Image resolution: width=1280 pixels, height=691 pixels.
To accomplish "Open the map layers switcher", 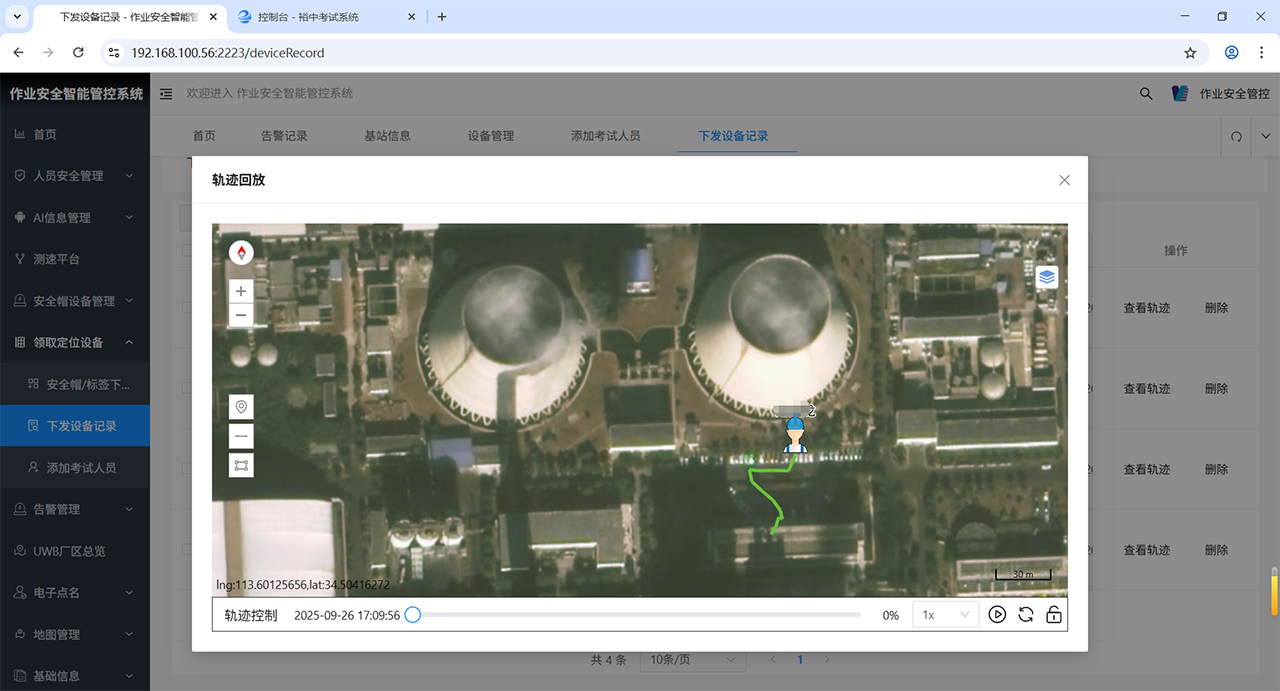I will click(1047, 277).
